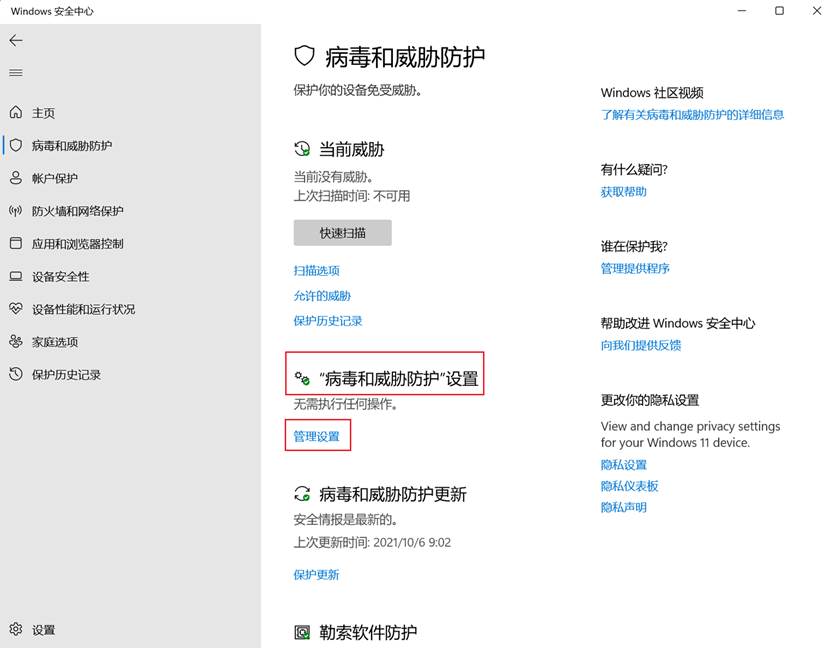Viewport: 831px width, 648px height.
Task: Click the 上次扫描时间: 不可用 text
Action: pyautogui.click(x=352, y=196)
